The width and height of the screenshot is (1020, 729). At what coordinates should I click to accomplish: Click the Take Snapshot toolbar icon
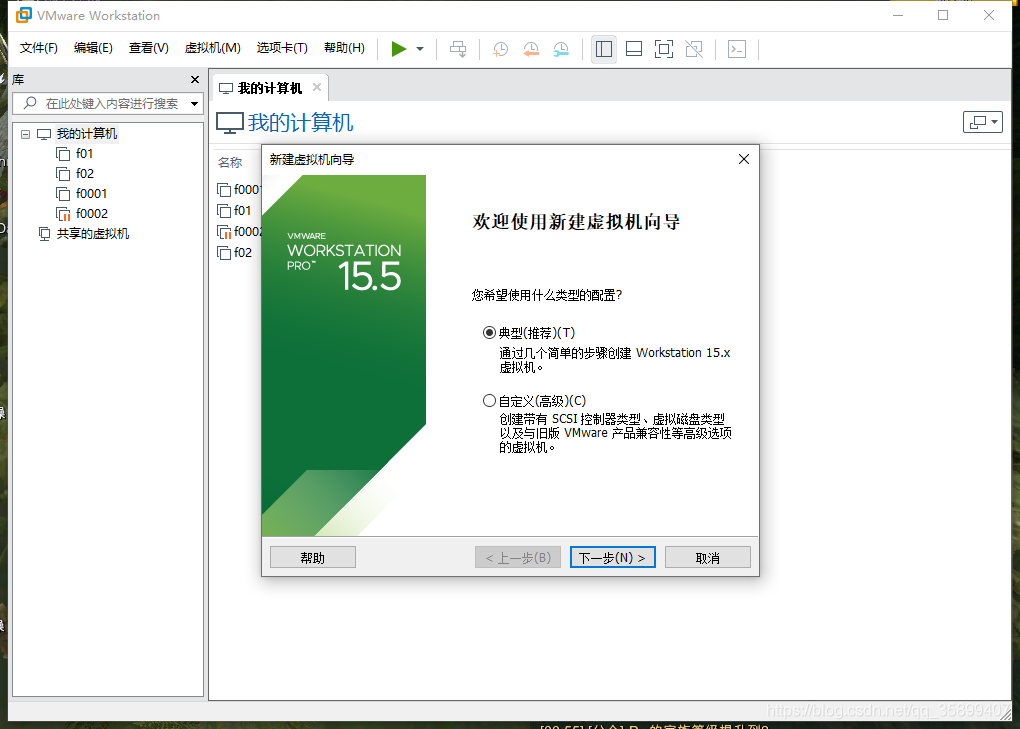point(500,49)
